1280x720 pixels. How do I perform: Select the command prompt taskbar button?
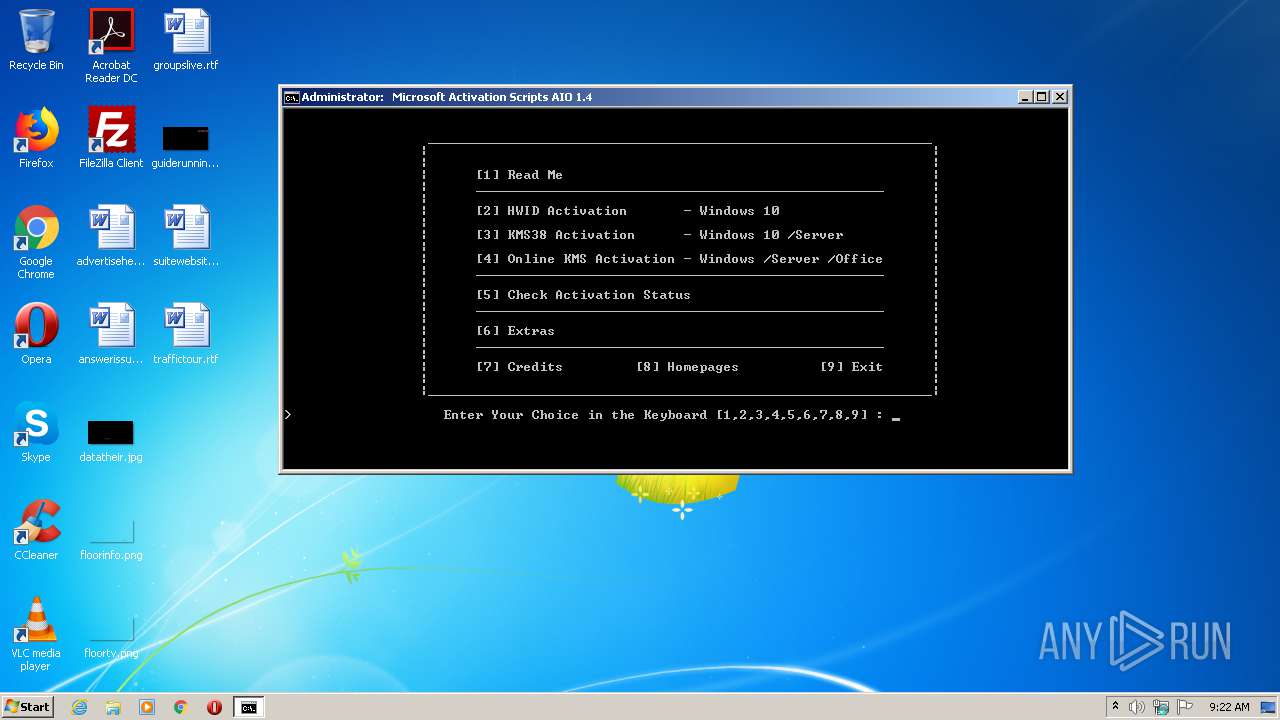tap(248, 707)
